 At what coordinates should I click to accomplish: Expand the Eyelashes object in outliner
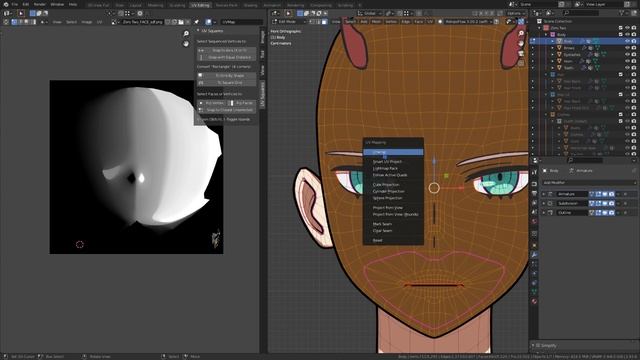(x=553, y=54)
